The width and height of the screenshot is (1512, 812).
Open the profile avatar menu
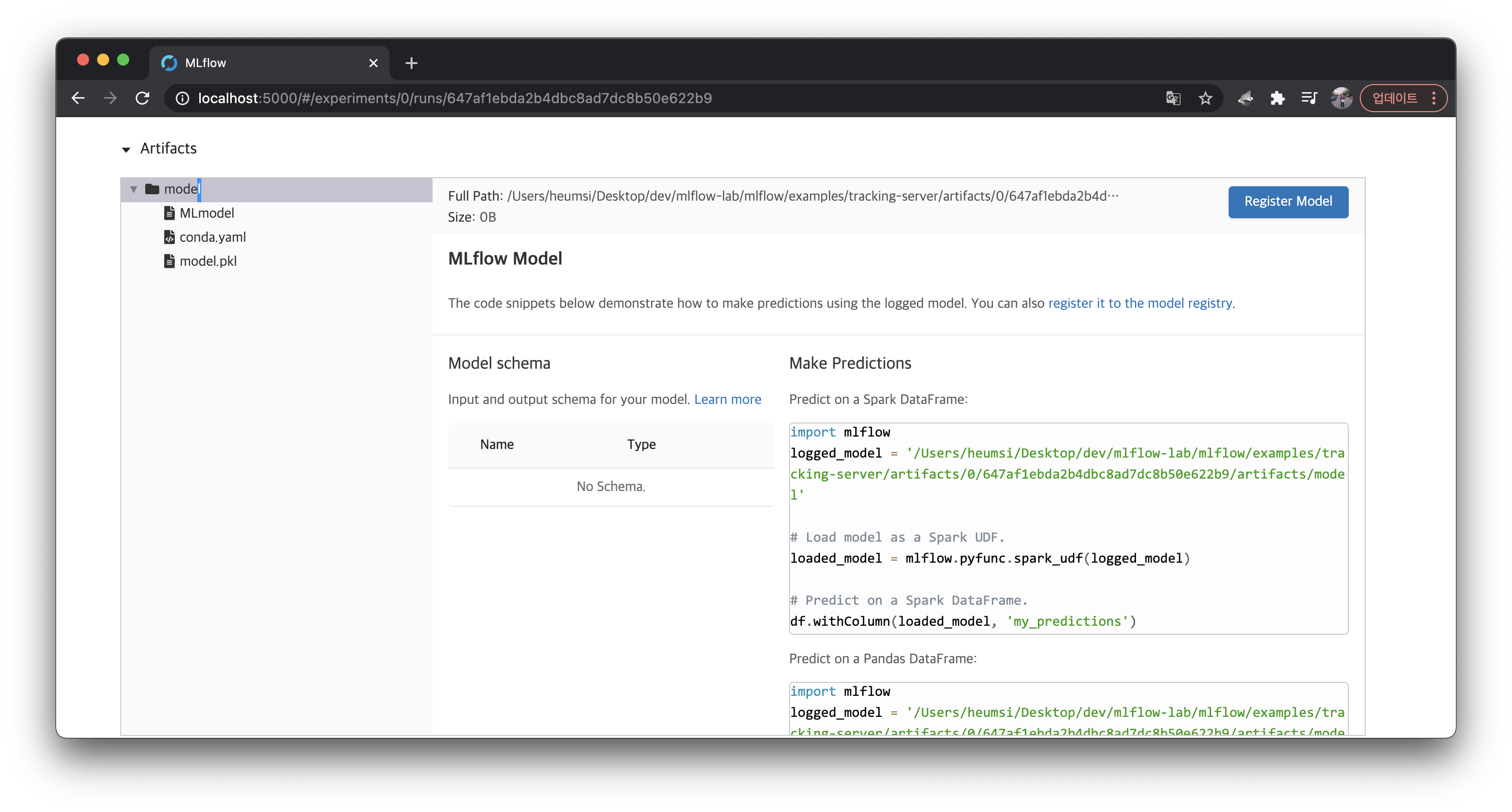(1341, 98)
